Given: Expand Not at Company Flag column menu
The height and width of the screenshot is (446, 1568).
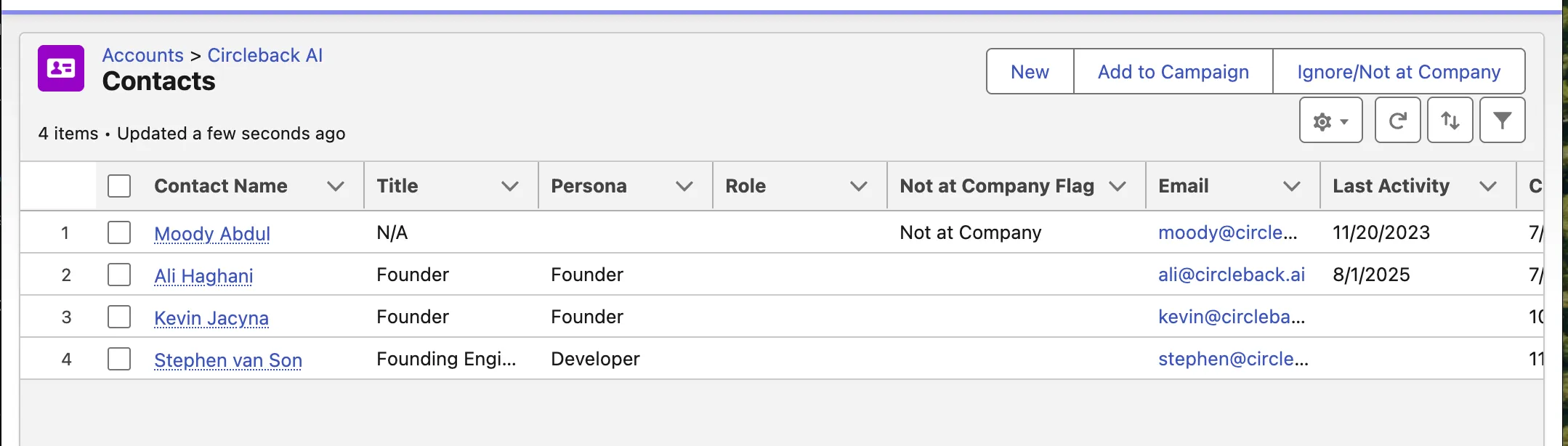Looking at the screenshot, I should click(x=1118, y=187).
